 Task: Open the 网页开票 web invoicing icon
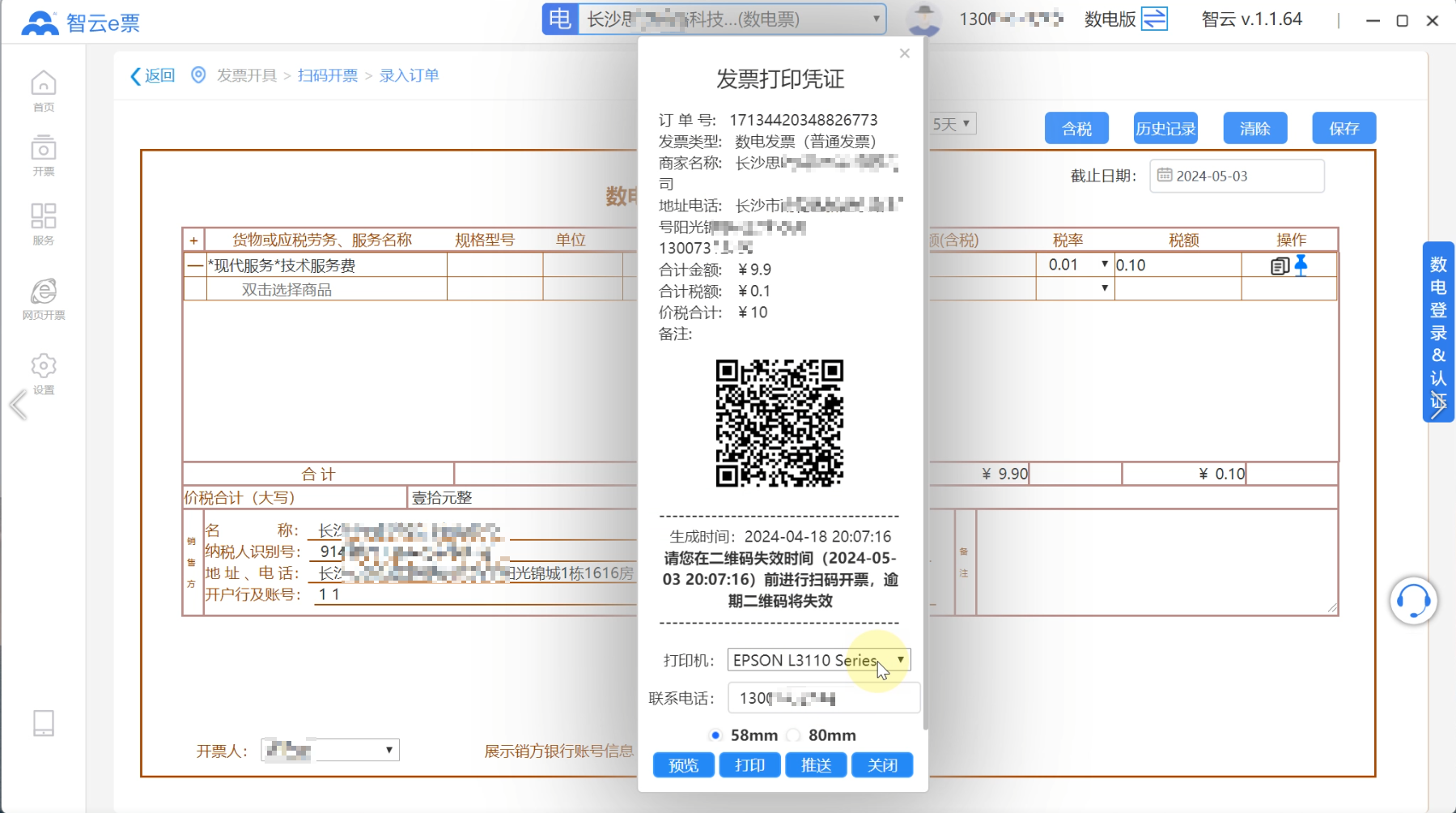coord(44,299)
